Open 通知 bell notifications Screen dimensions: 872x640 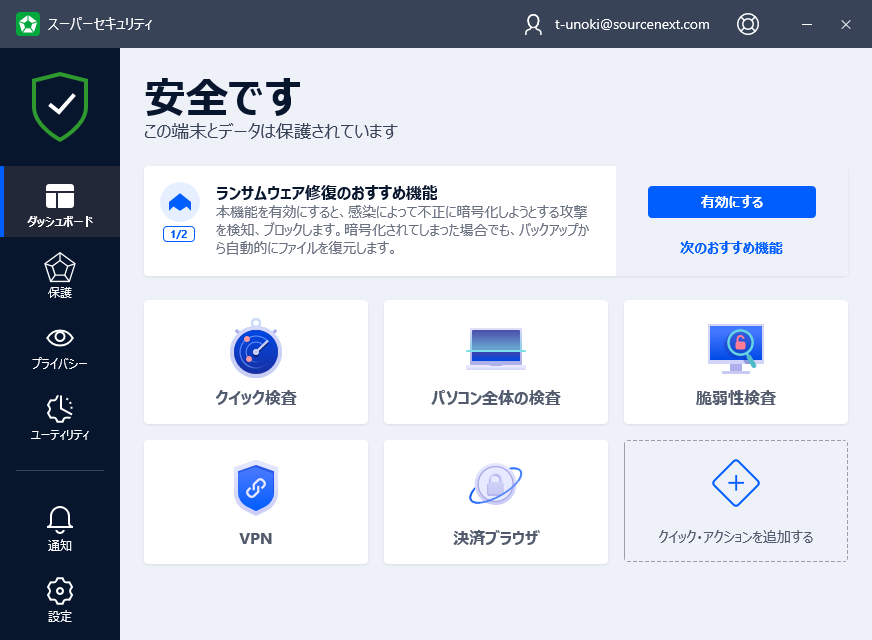[x=60, y=529]
